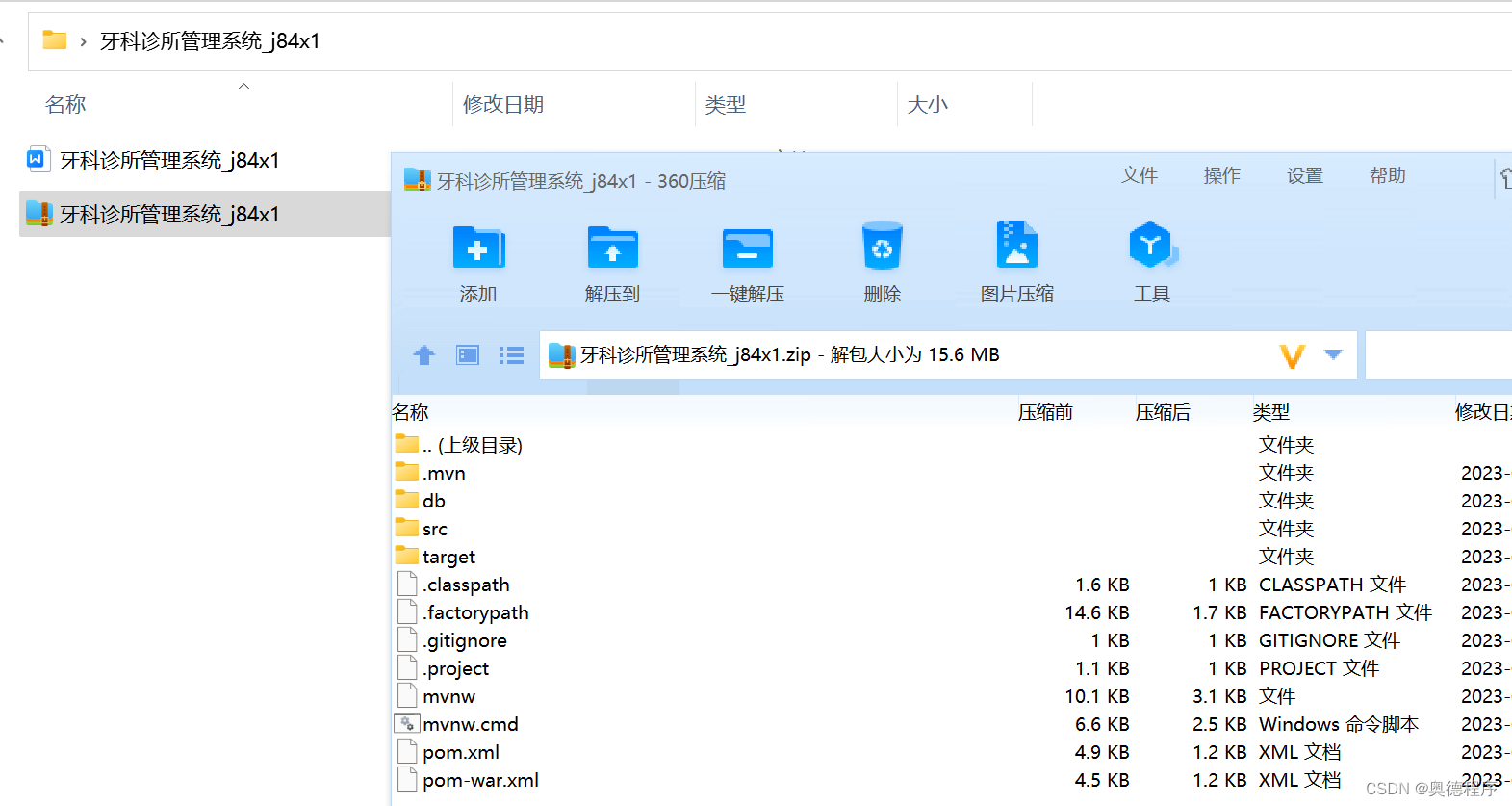Sort archive list by 压缩前 column
This screenshot has height=806, width=1512.
[1045, 412]
